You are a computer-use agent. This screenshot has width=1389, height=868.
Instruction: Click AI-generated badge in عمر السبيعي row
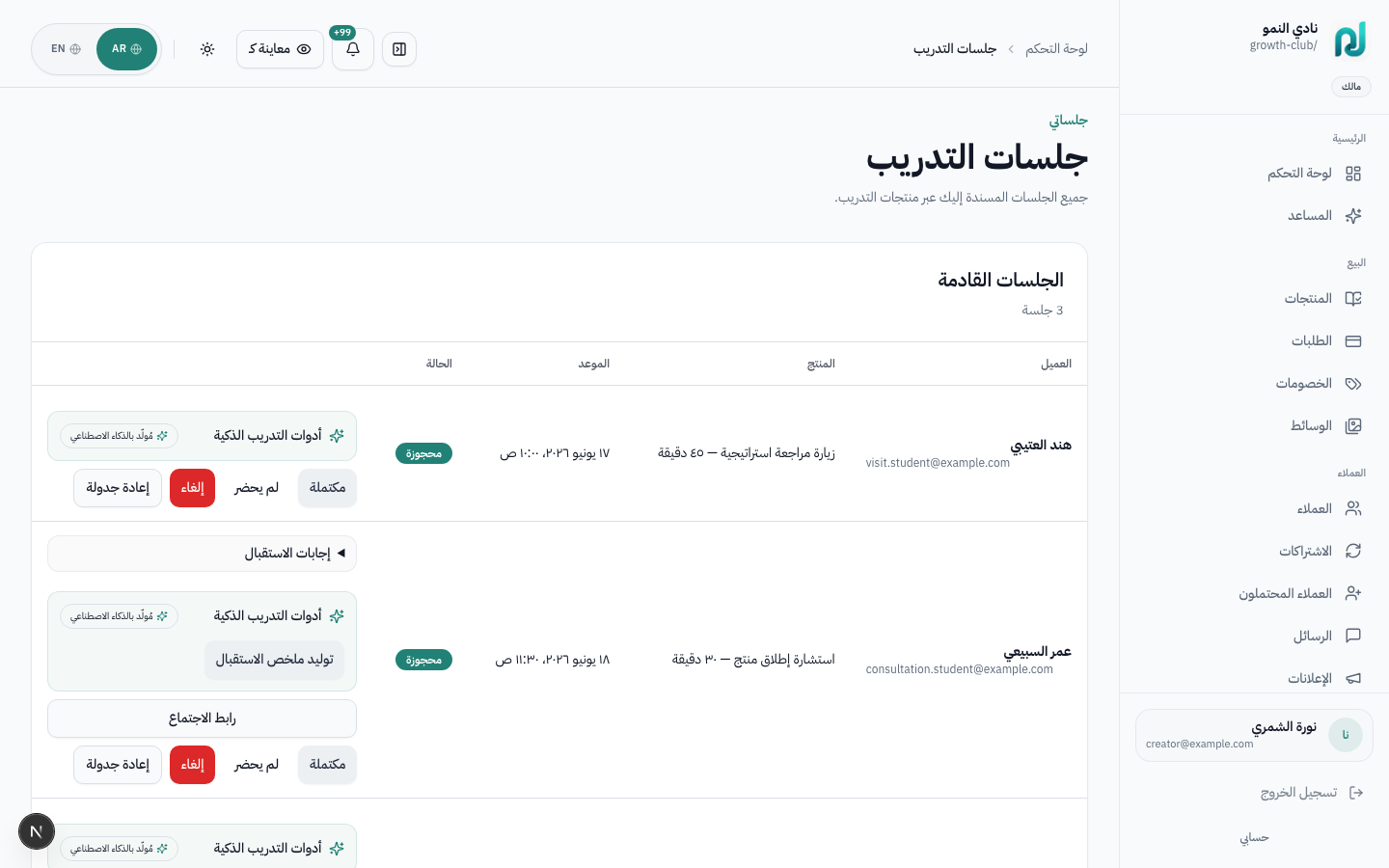point(119,616)
